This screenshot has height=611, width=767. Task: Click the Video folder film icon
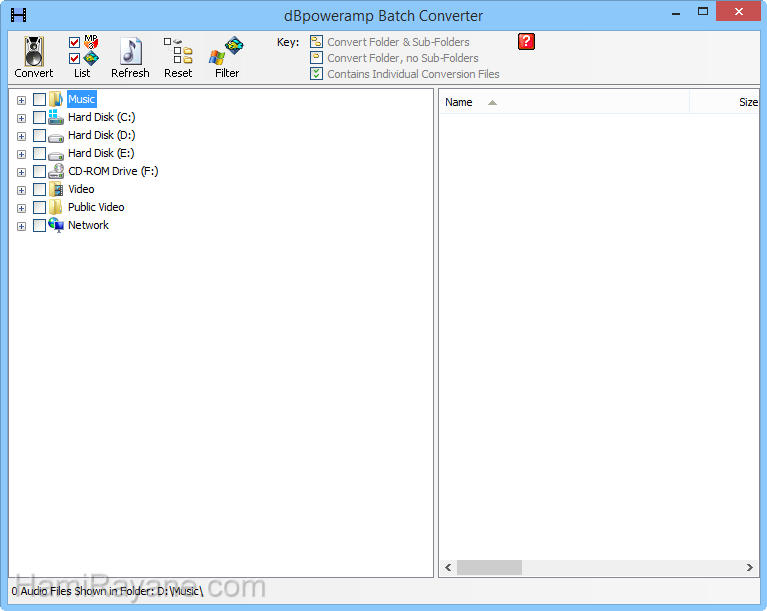click(x=56, y=189)
